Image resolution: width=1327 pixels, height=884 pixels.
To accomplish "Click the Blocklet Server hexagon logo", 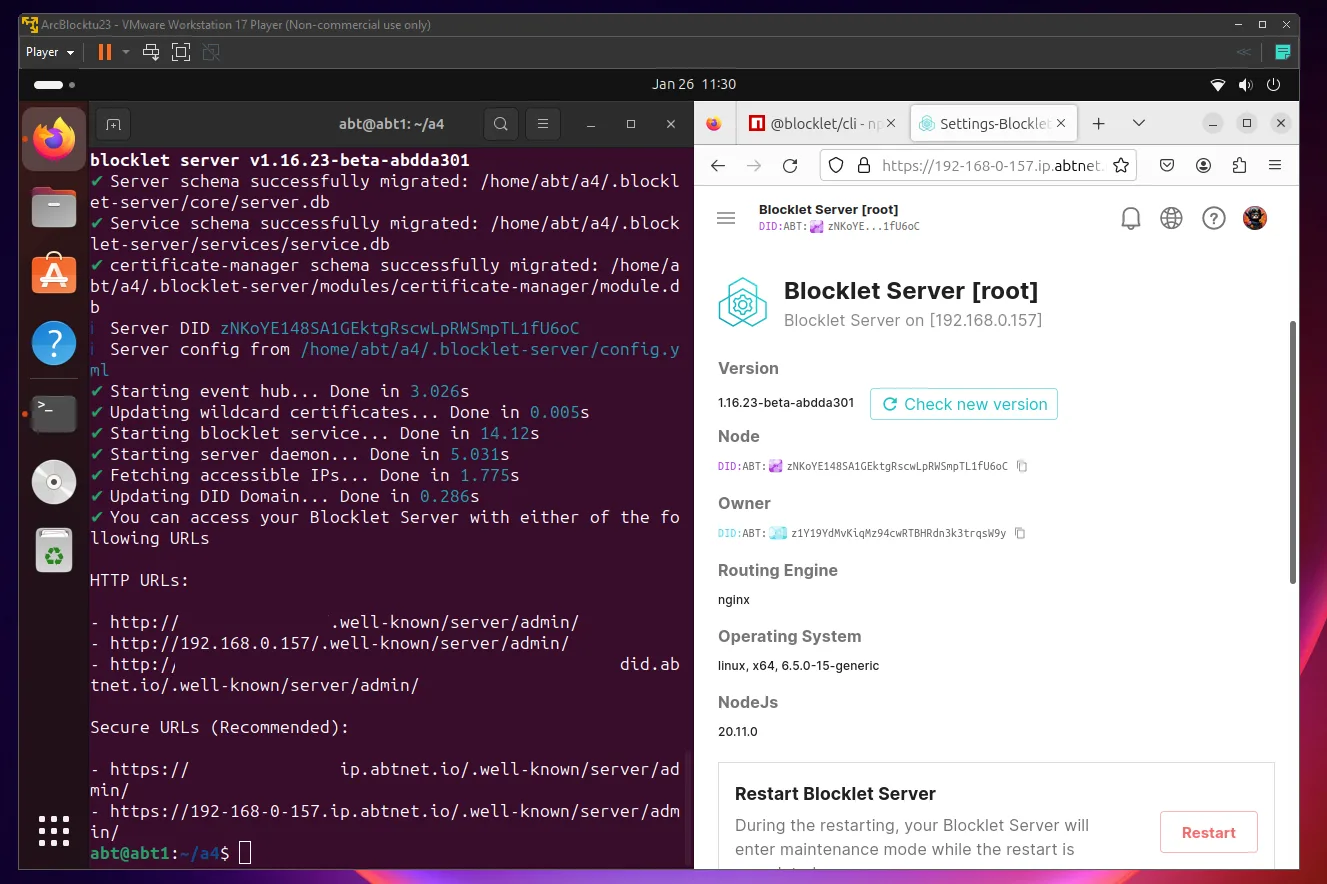I will coord(742,303).
